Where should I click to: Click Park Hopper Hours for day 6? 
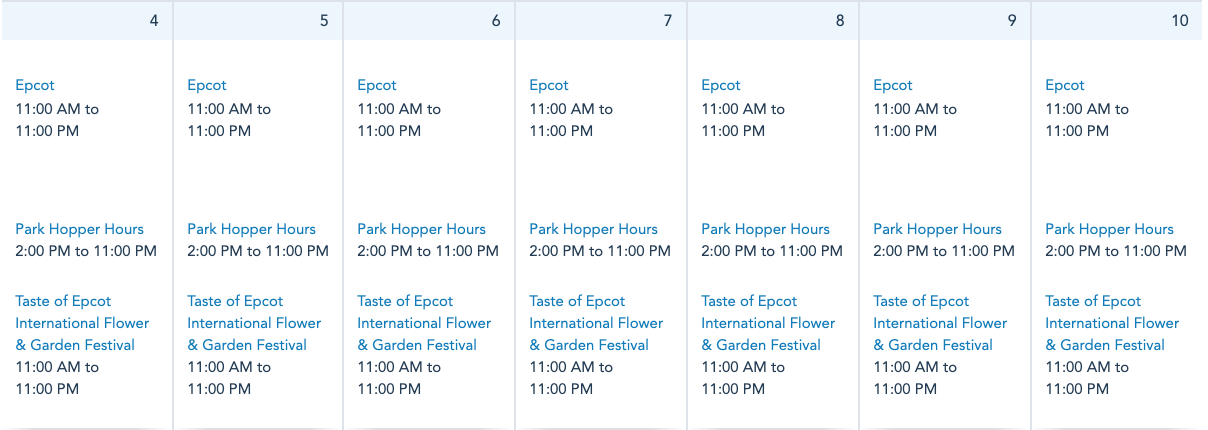[x=421, y=229]
